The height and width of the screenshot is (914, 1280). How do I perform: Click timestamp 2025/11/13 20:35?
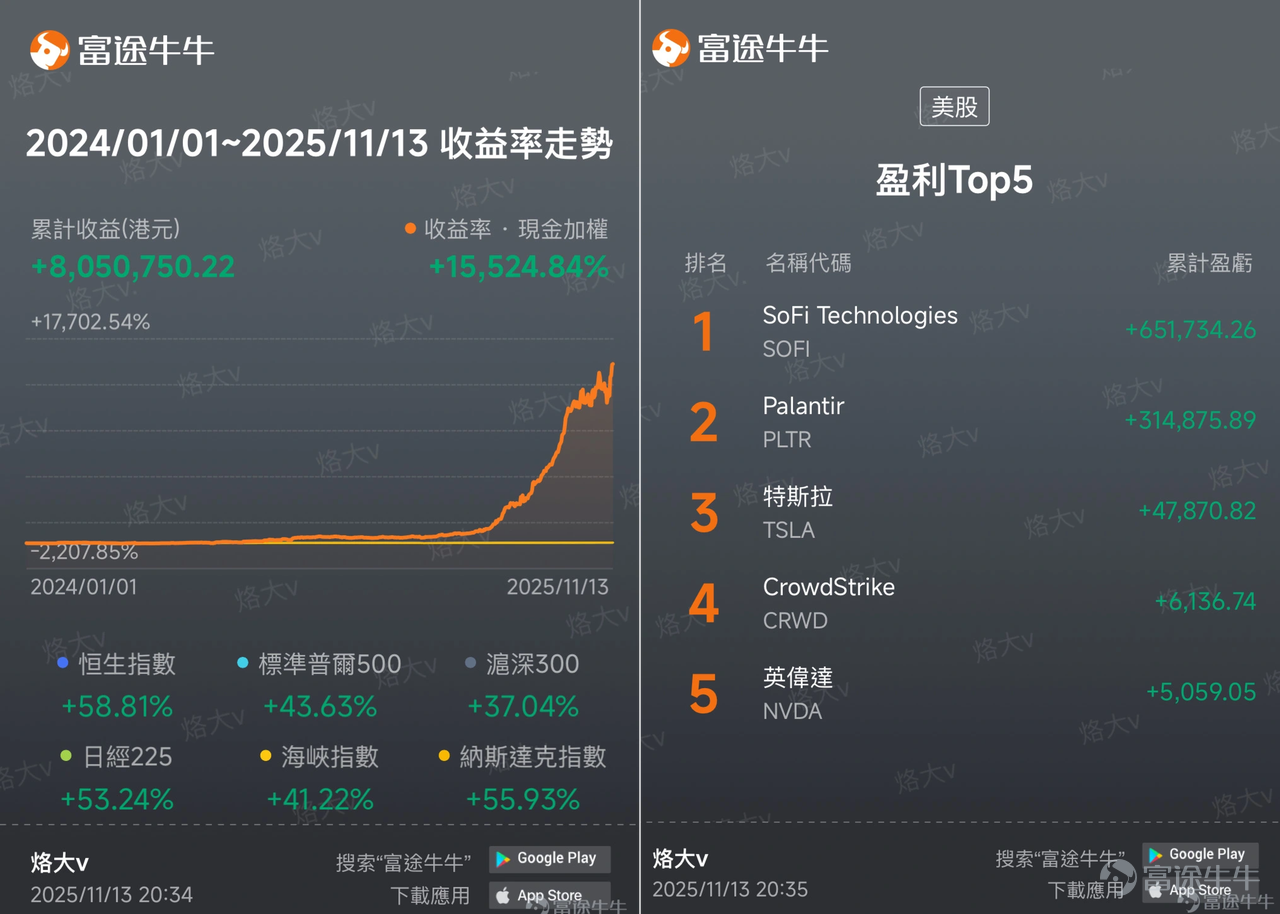pos(730,889)
